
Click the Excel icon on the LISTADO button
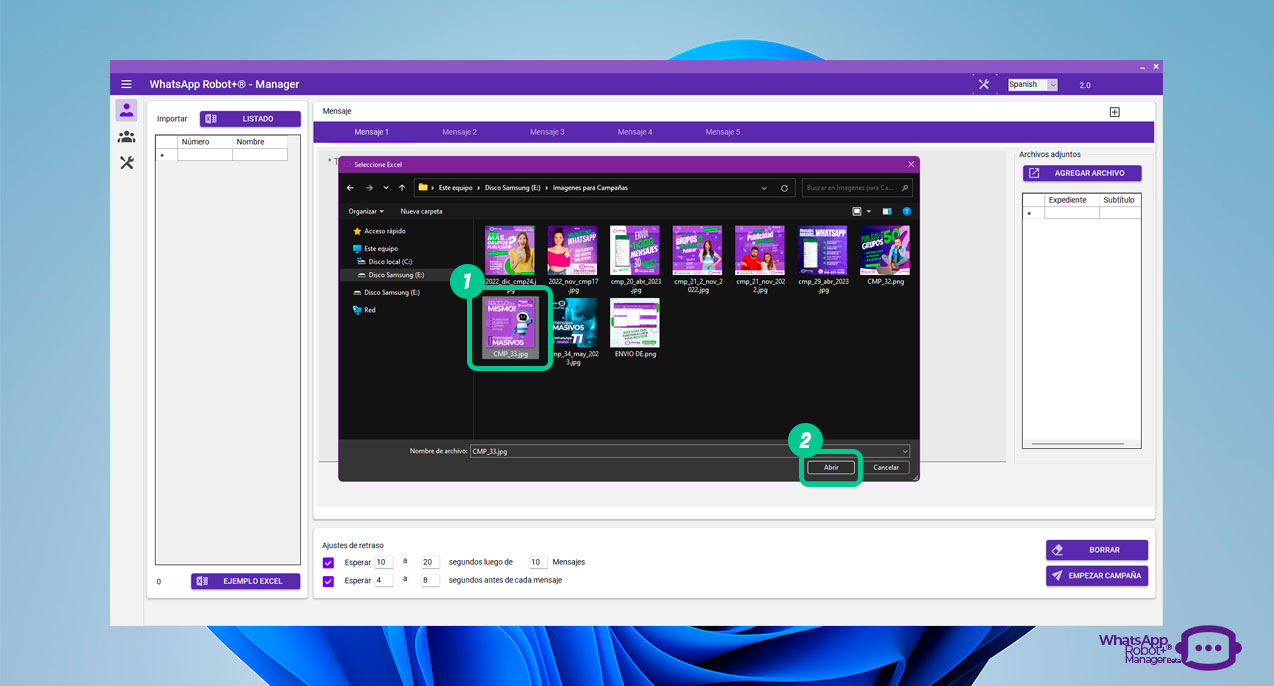point(211,119)
